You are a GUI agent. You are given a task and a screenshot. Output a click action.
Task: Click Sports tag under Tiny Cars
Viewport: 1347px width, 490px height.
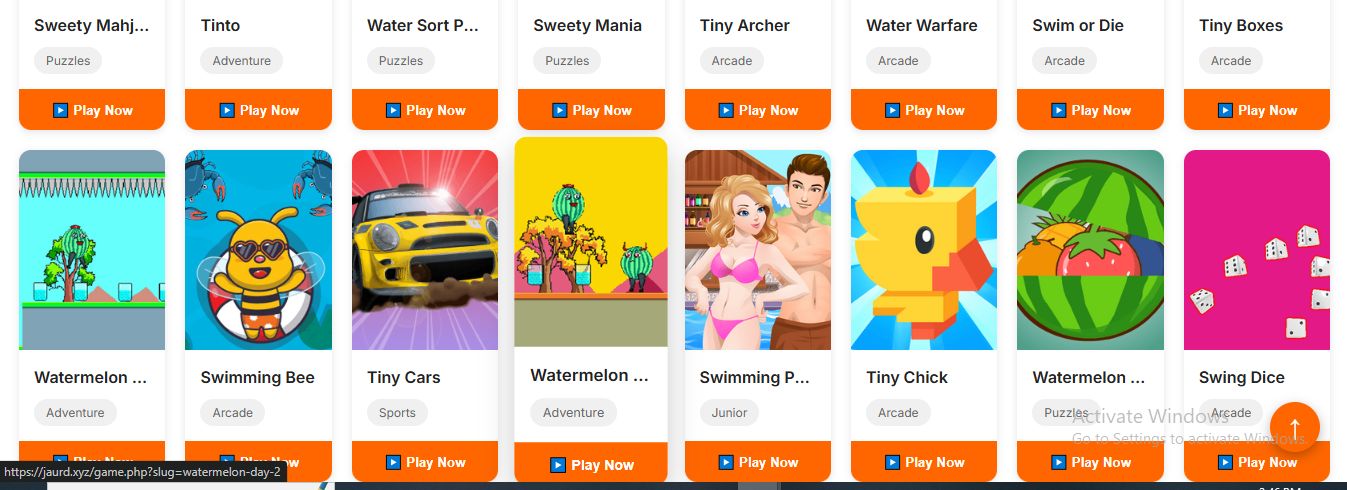(x=397, y=413)
